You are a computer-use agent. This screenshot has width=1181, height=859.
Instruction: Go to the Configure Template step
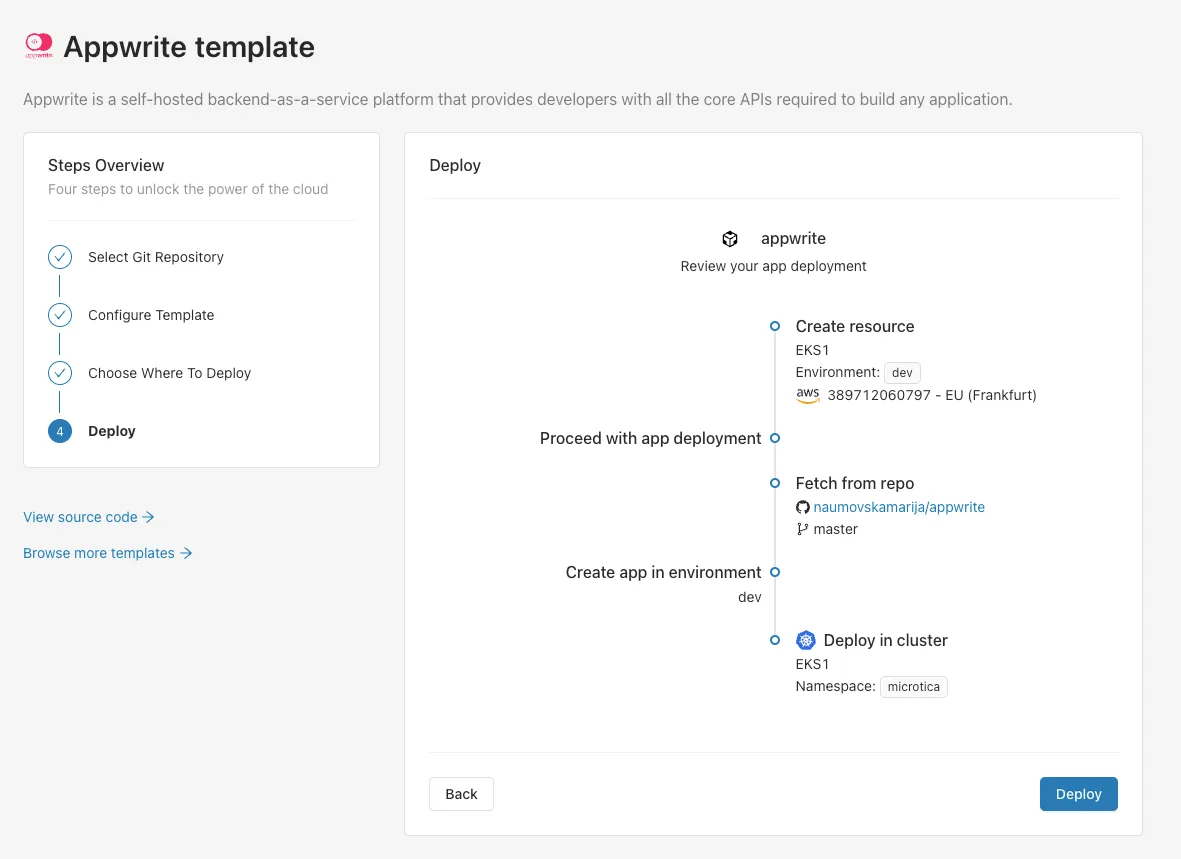pos(151,315)
